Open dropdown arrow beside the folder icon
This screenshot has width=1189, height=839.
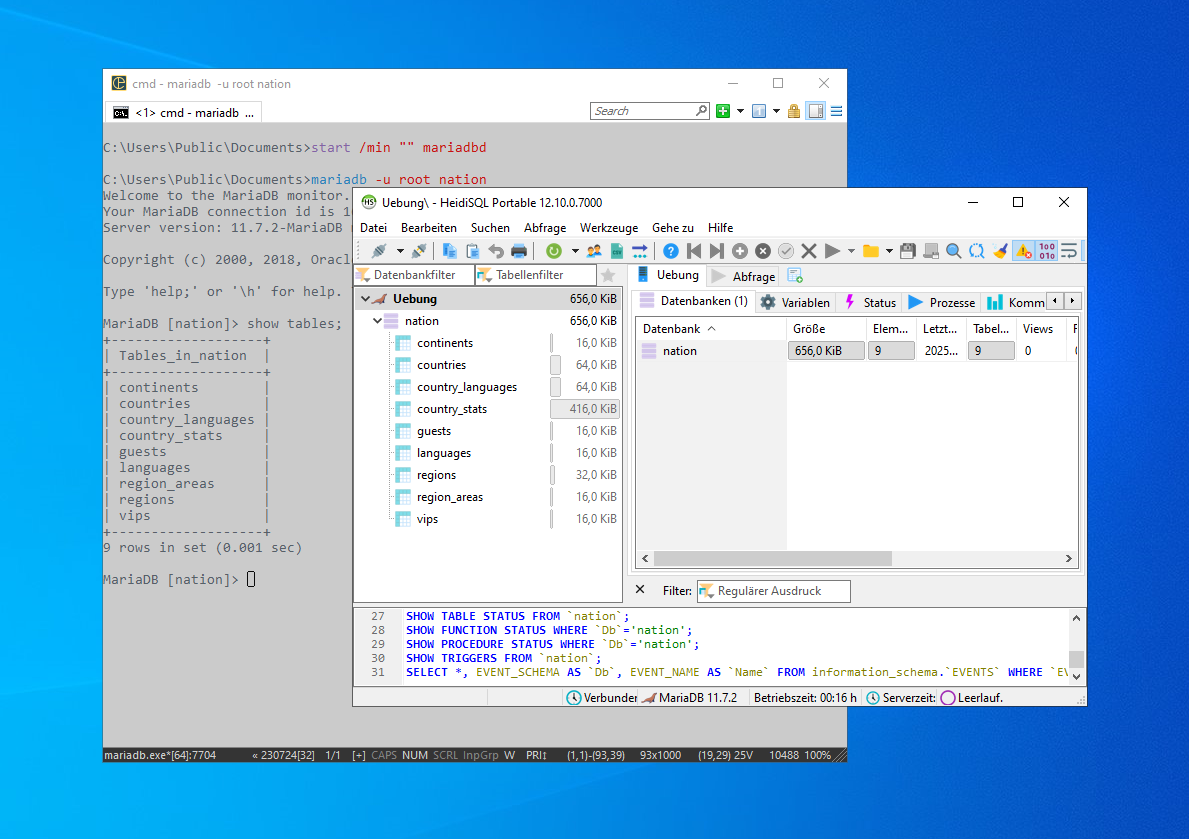tap(889, 251)
